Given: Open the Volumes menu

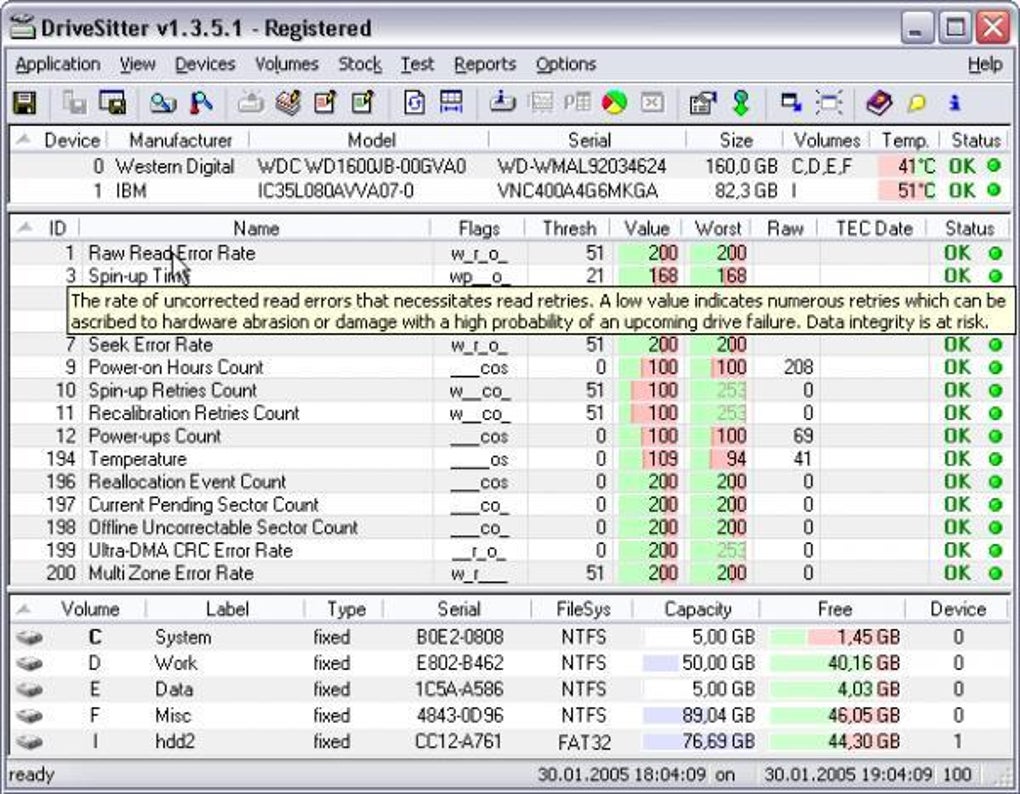Looking at the screenshot, I should coord(286,64).
